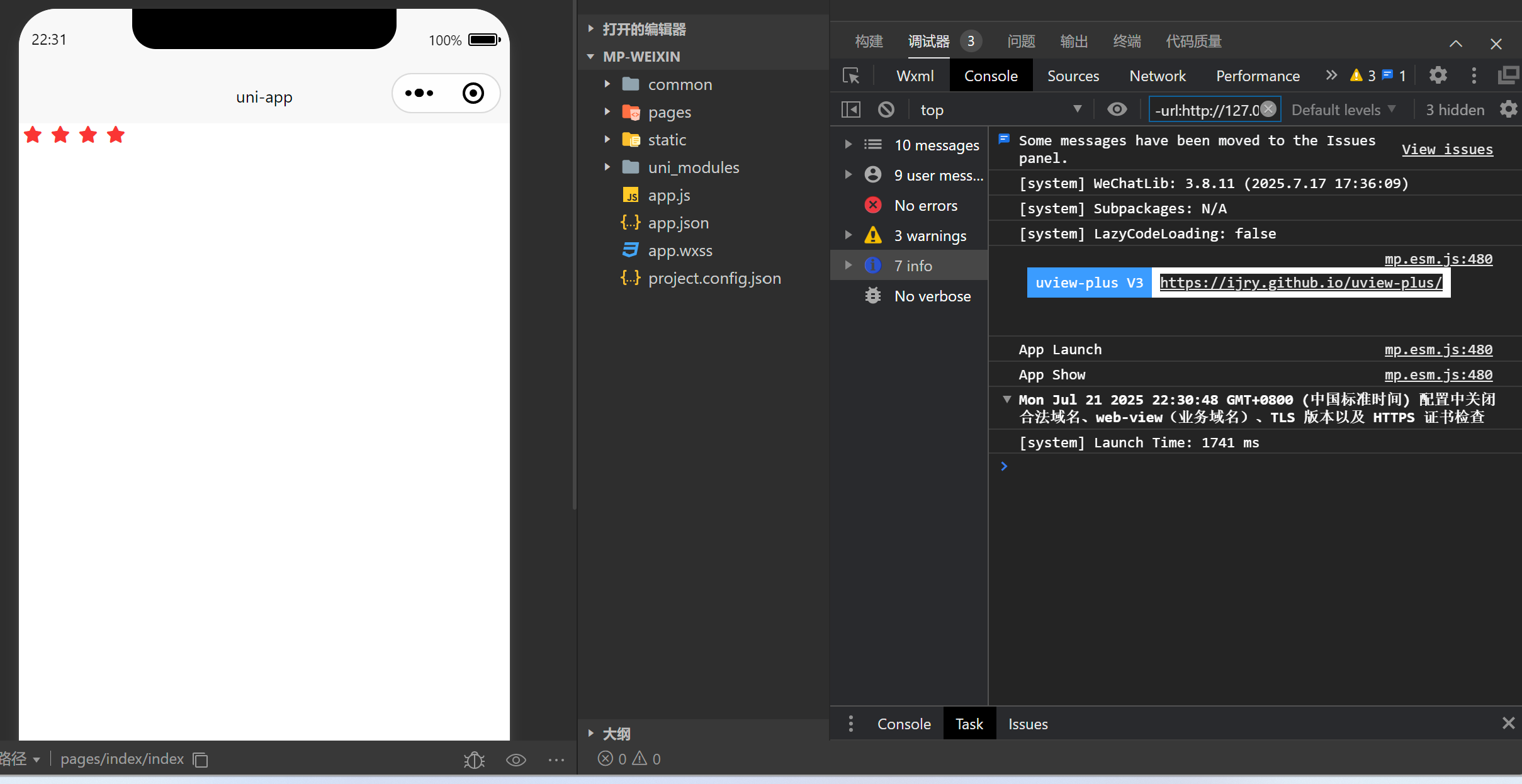1522x784 pixels.
Task: Click the preview eye icon in simulator bar
Action: [x=516, y=759]
